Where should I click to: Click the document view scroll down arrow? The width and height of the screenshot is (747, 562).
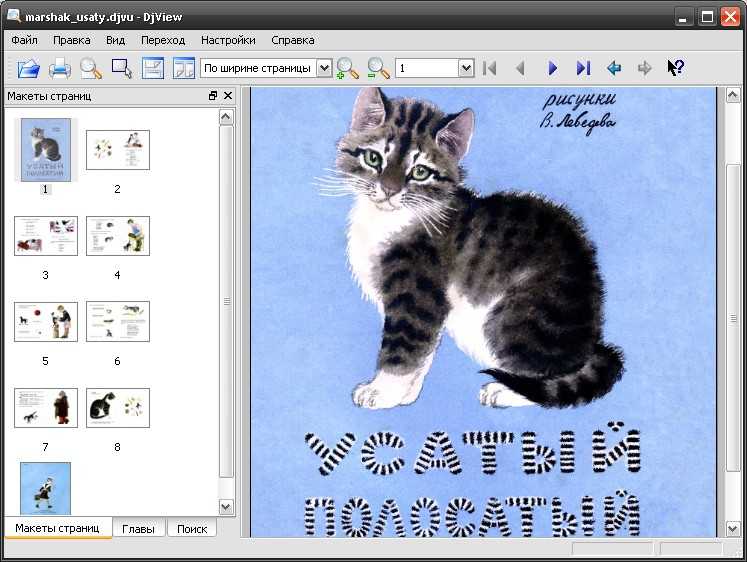pyautogui.click(x=733, y=528)
